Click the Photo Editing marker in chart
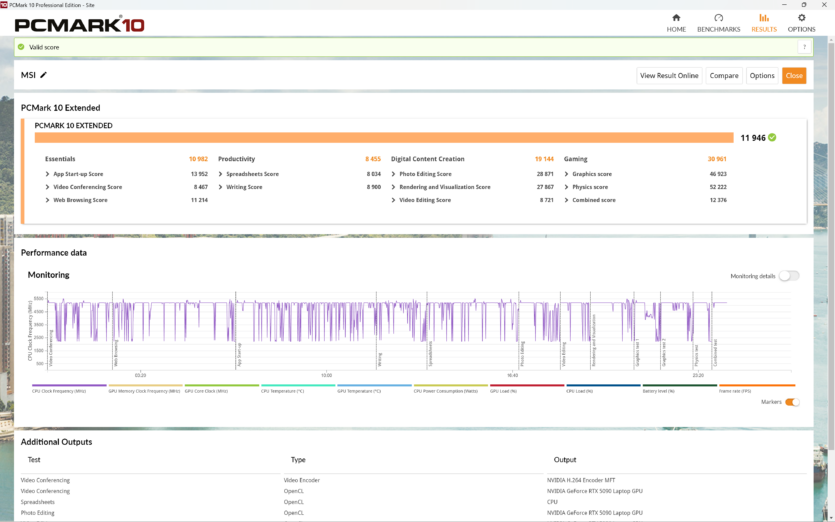 point(522,354)
